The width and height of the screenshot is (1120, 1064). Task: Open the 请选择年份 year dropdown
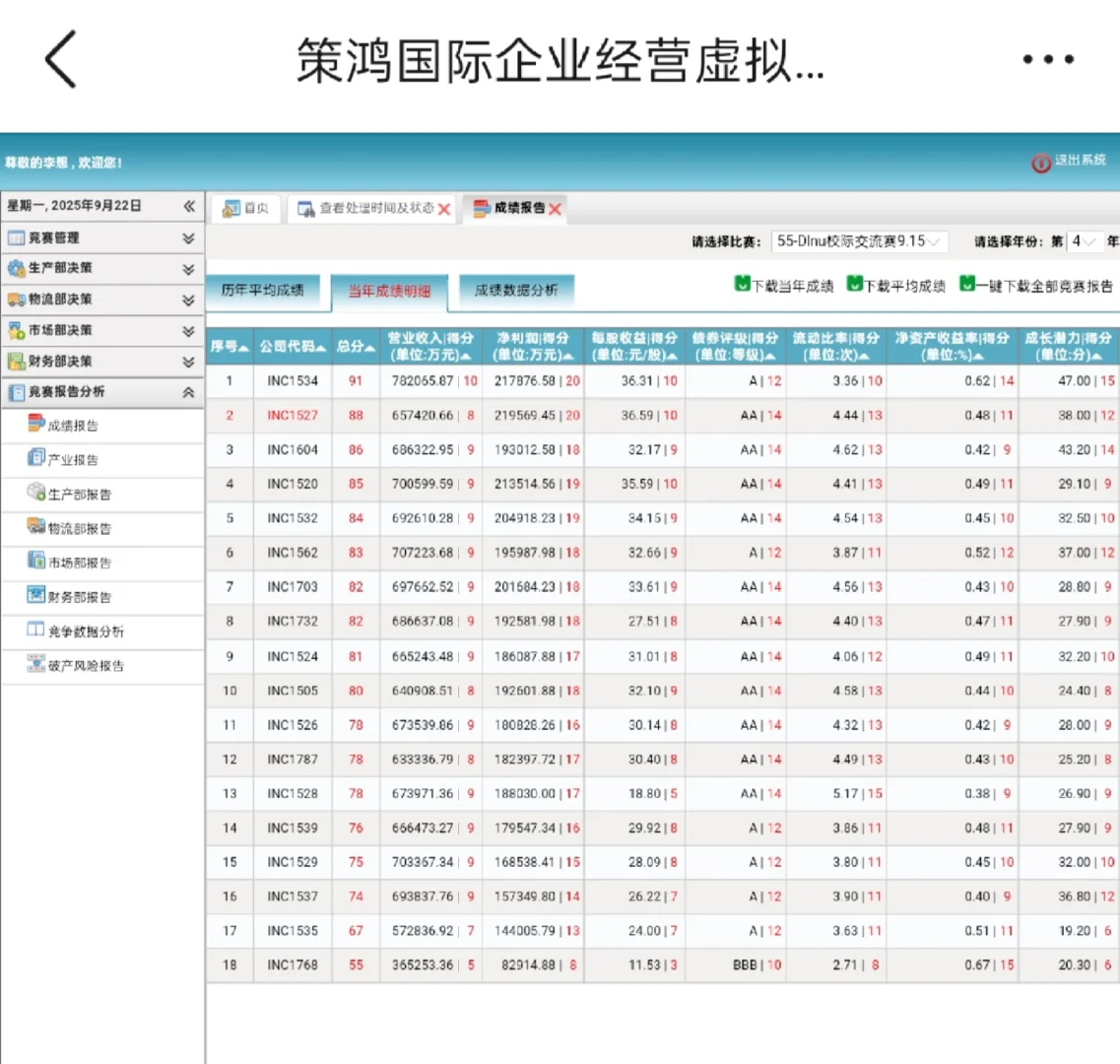pyautogui.click(x=1084, y=241)
